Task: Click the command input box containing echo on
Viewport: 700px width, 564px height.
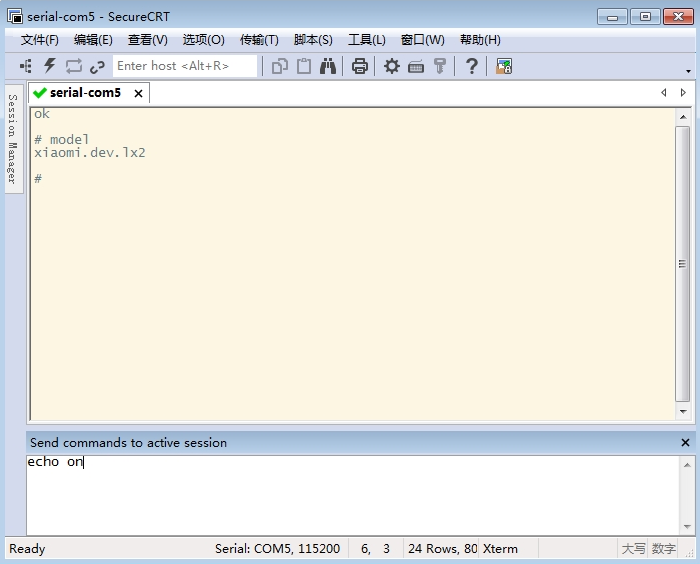Action: point(353,495)
